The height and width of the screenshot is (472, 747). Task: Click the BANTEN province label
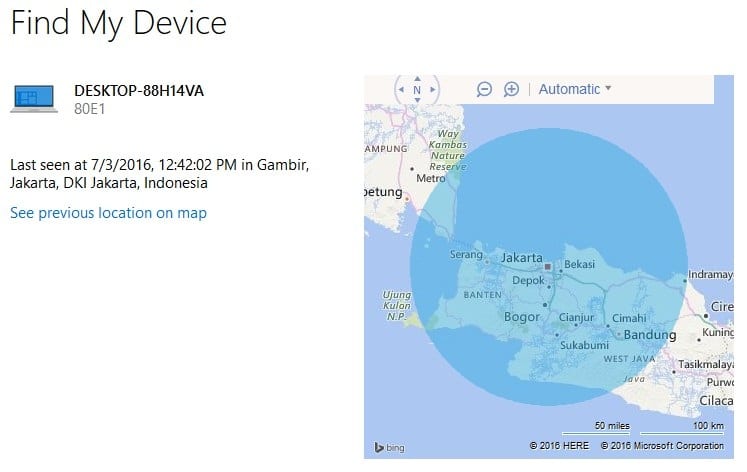483,295
